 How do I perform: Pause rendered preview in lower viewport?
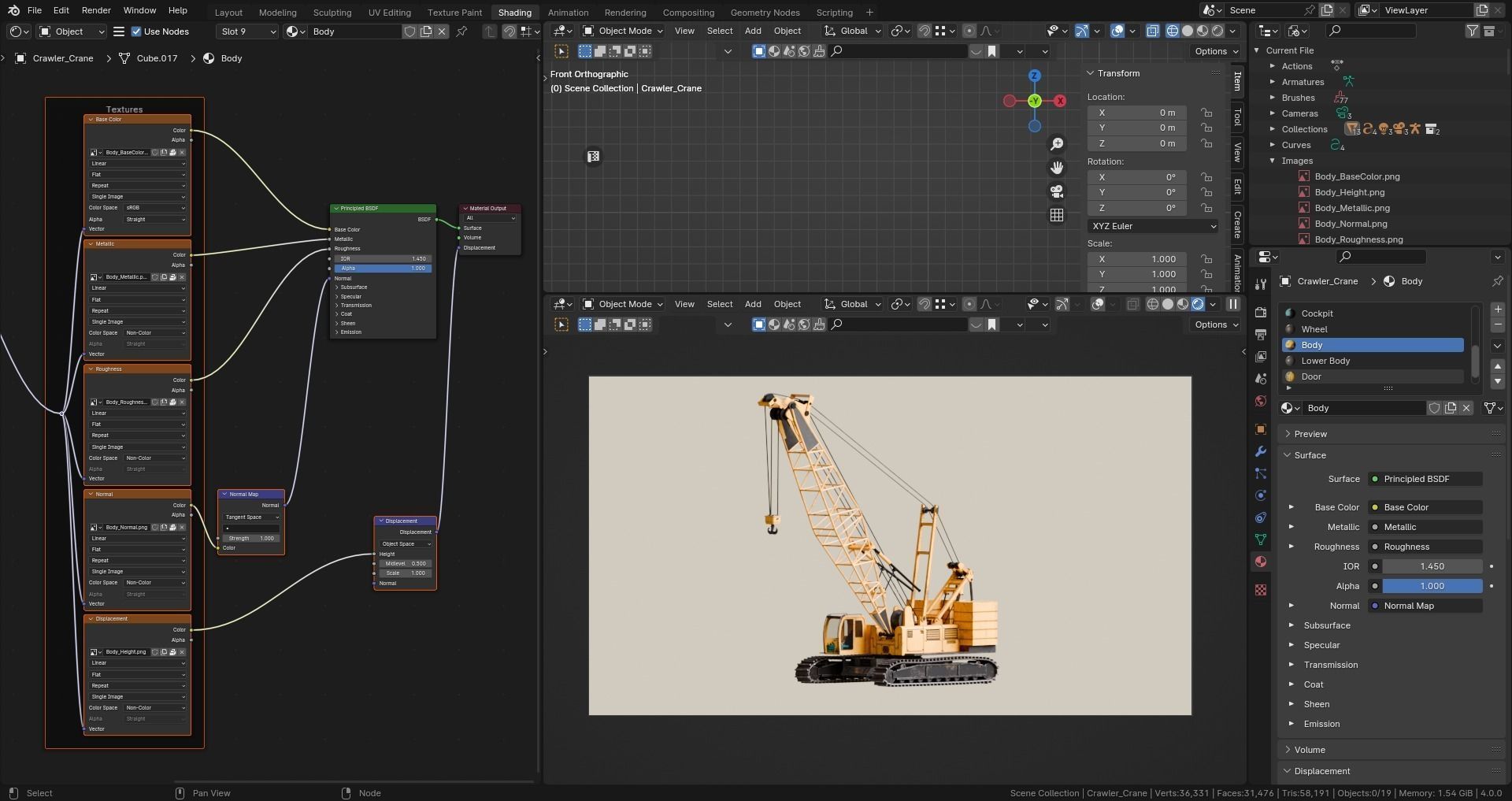pos(1233,304)
